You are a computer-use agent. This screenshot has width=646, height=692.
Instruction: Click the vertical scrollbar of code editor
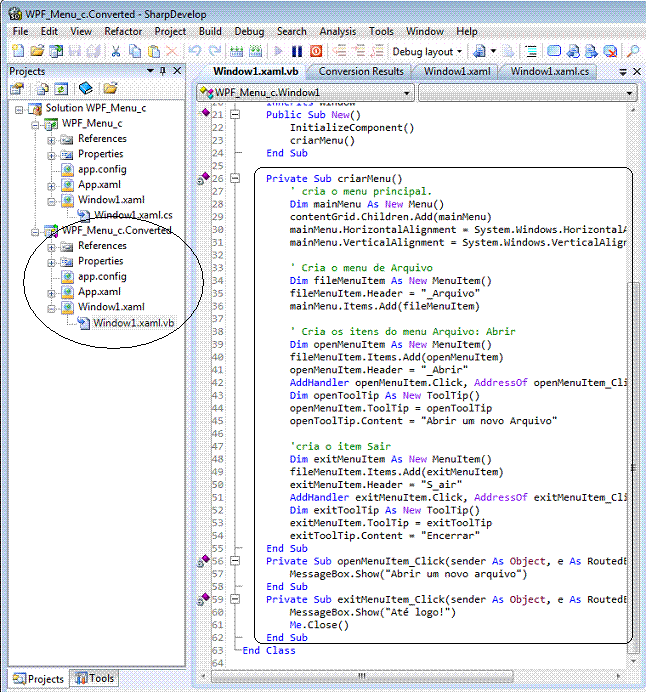pos(633,468)
